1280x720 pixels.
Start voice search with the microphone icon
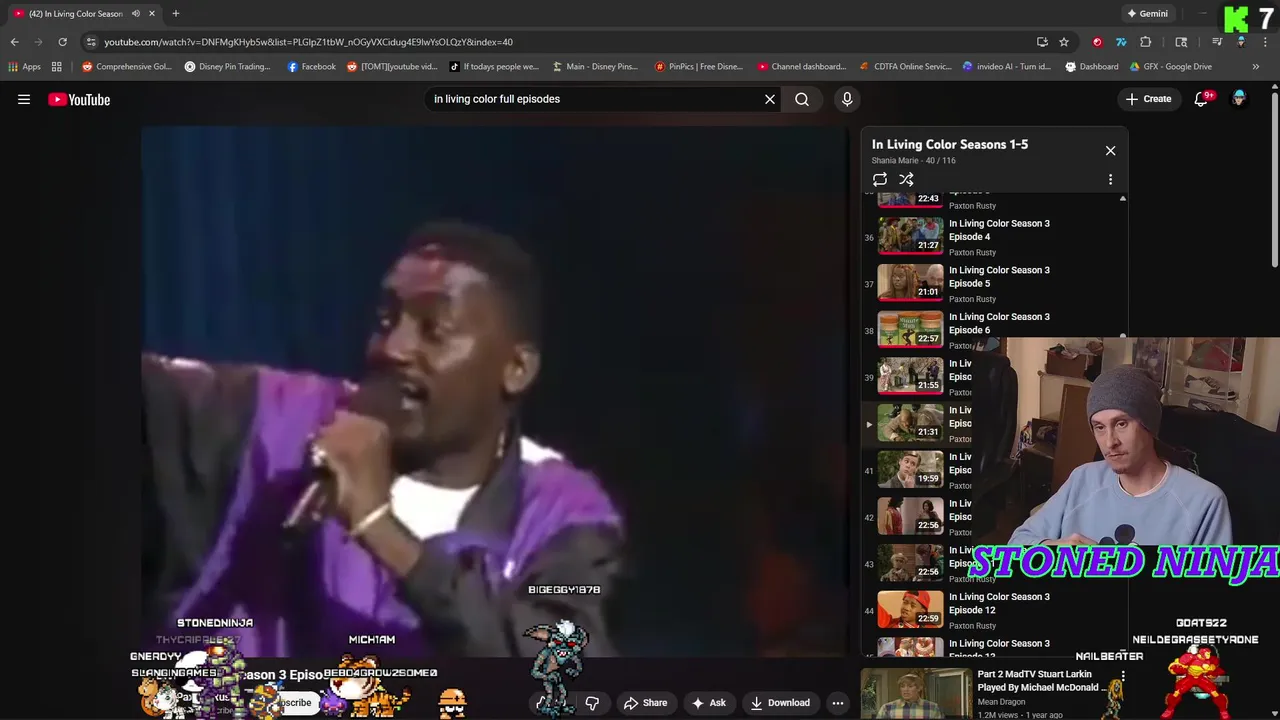(x=847, y=99)
